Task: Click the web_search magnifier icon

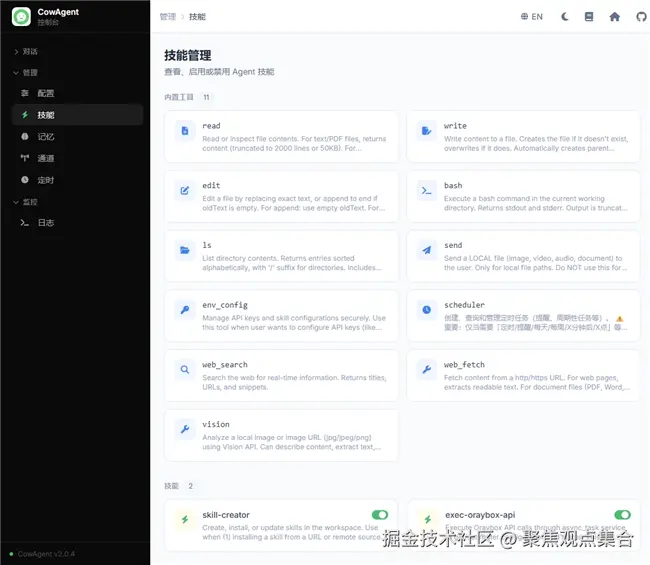Action: coord(185,369)
